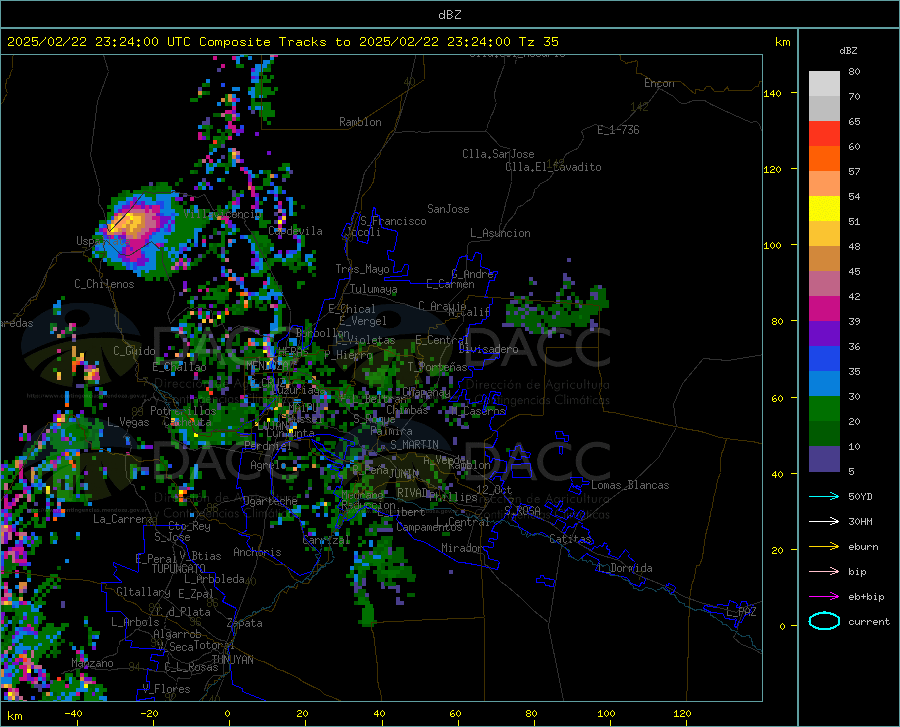Click the Catitas place label
900x727 pixels.
[x=570, y=539]
